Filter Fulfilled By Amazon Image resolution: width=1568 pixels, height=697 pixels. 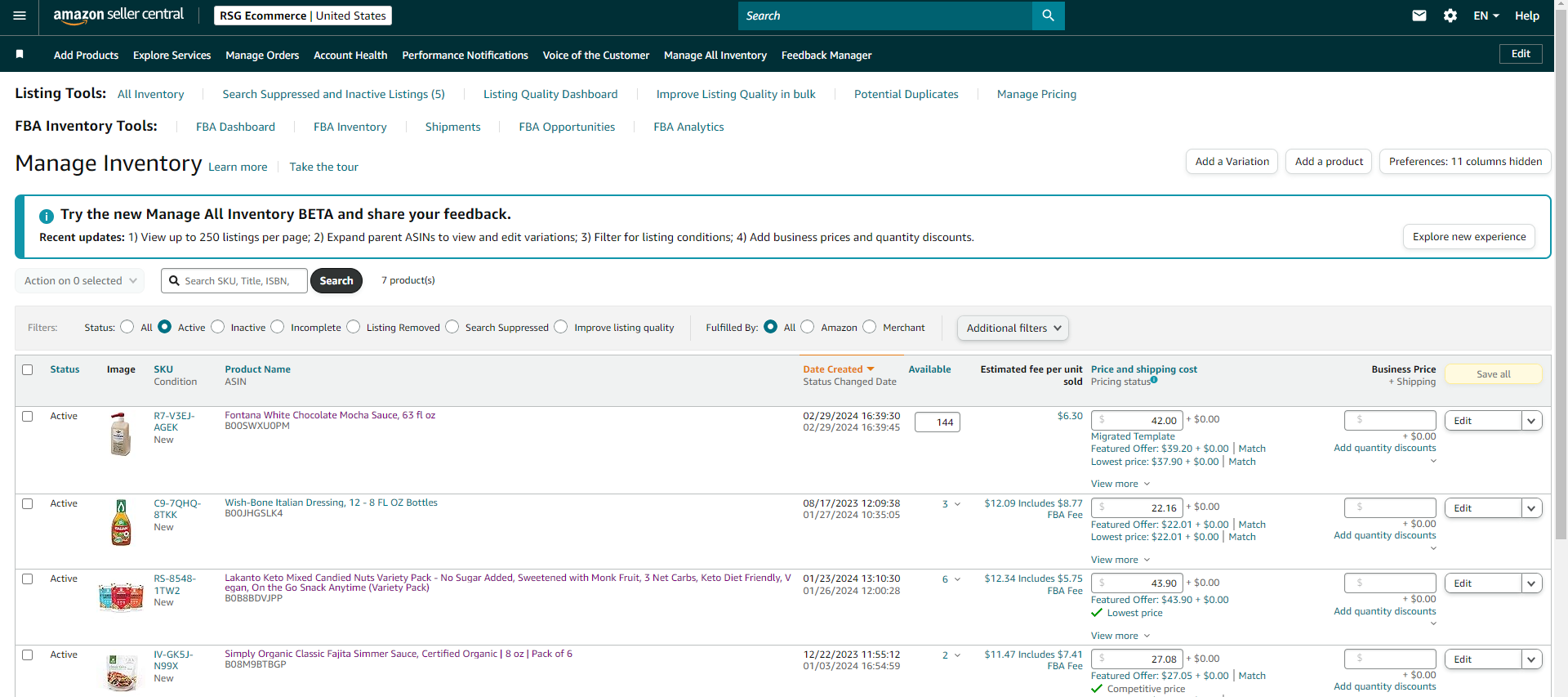(807, 327)
